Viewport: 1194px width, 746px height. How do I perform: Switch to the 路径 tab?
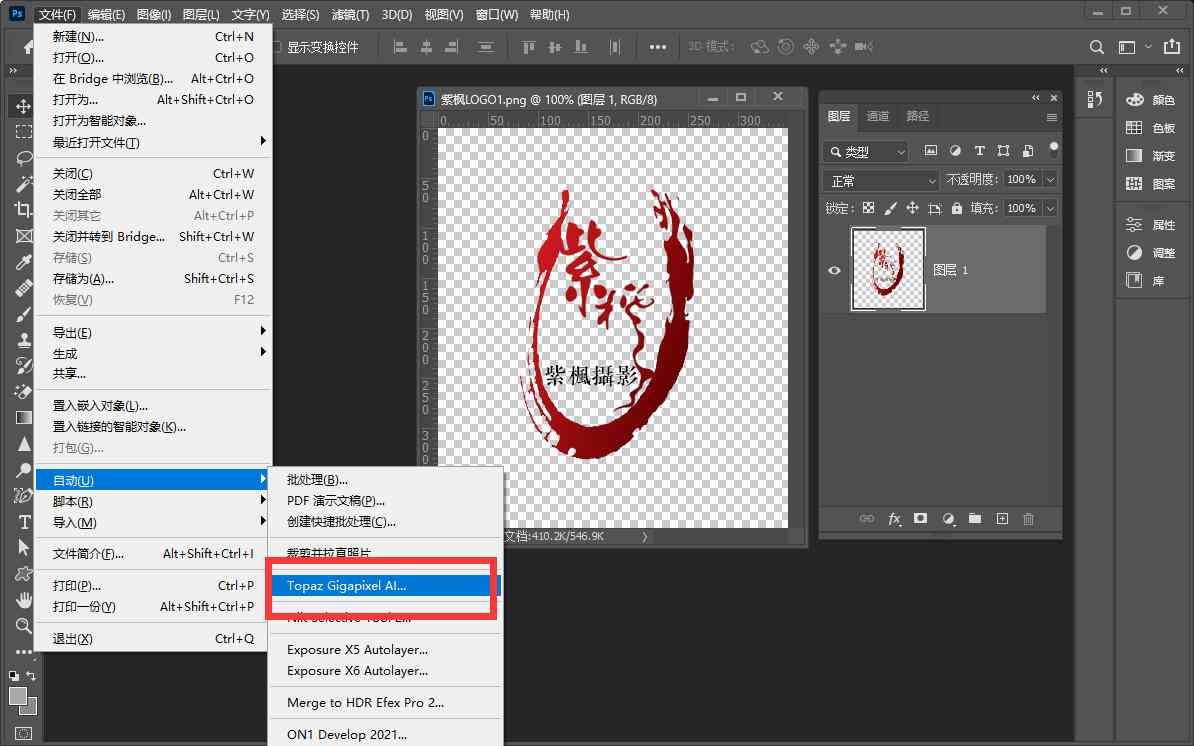[x=918, y=116]
